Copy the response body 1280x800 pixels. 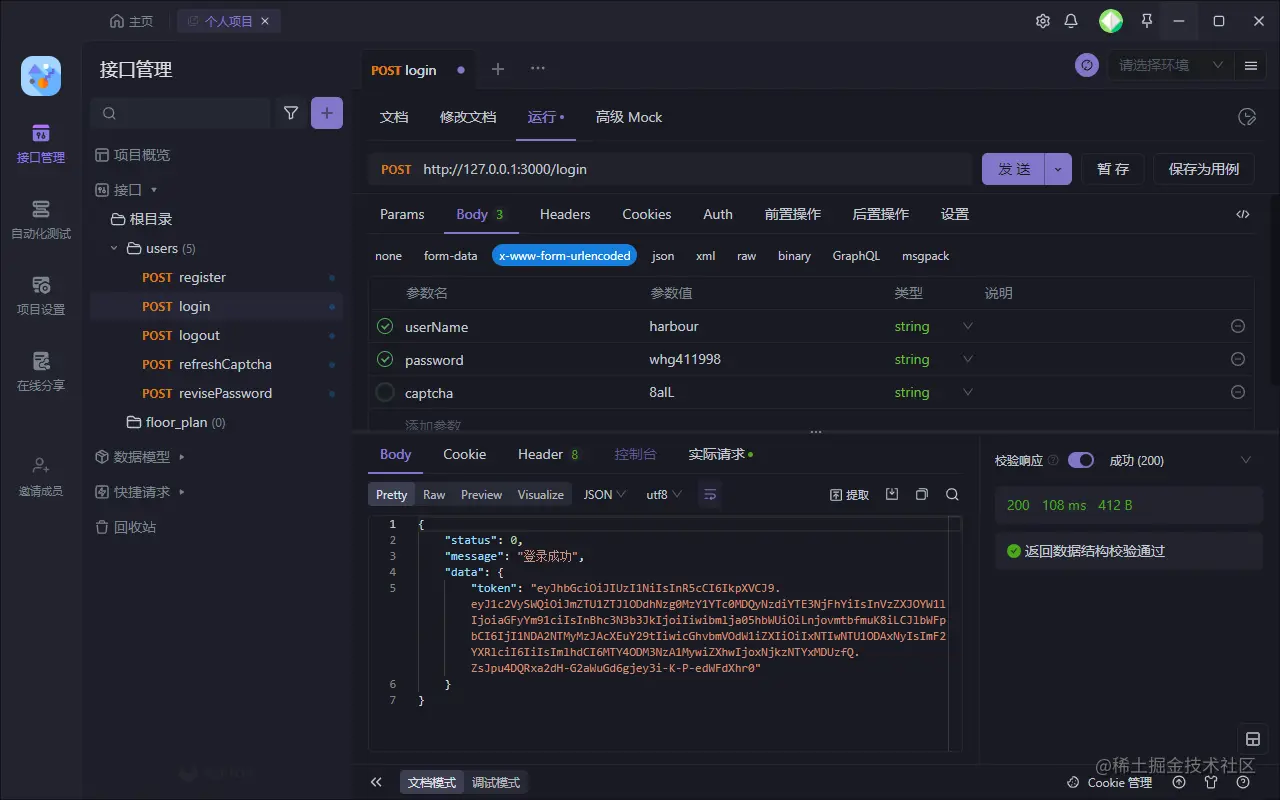pos(922,494)
